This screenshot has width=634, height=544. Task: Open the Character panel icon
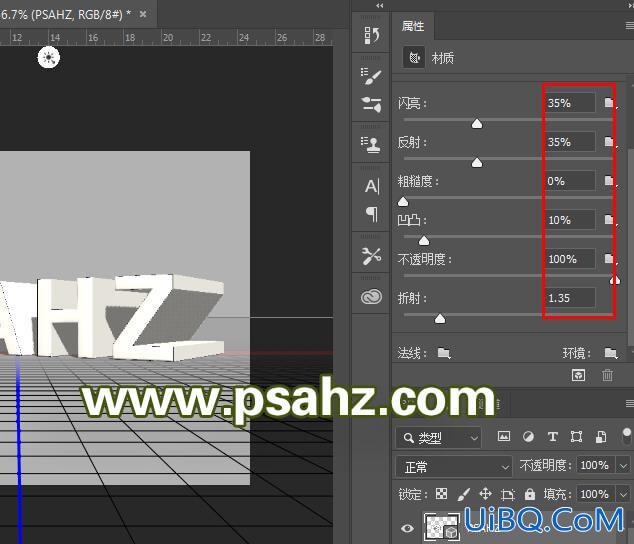(x=372, y=186)
